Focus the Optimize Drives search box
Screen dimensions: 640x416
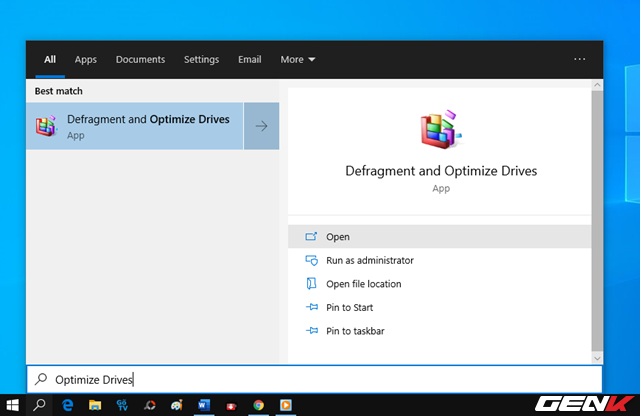[314, 380]
